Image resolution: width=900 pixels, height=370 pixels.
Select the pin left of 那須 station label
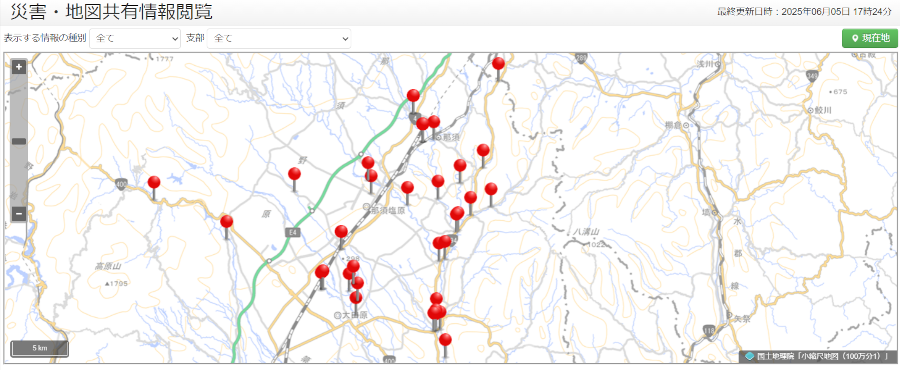(x=423, y=124)
